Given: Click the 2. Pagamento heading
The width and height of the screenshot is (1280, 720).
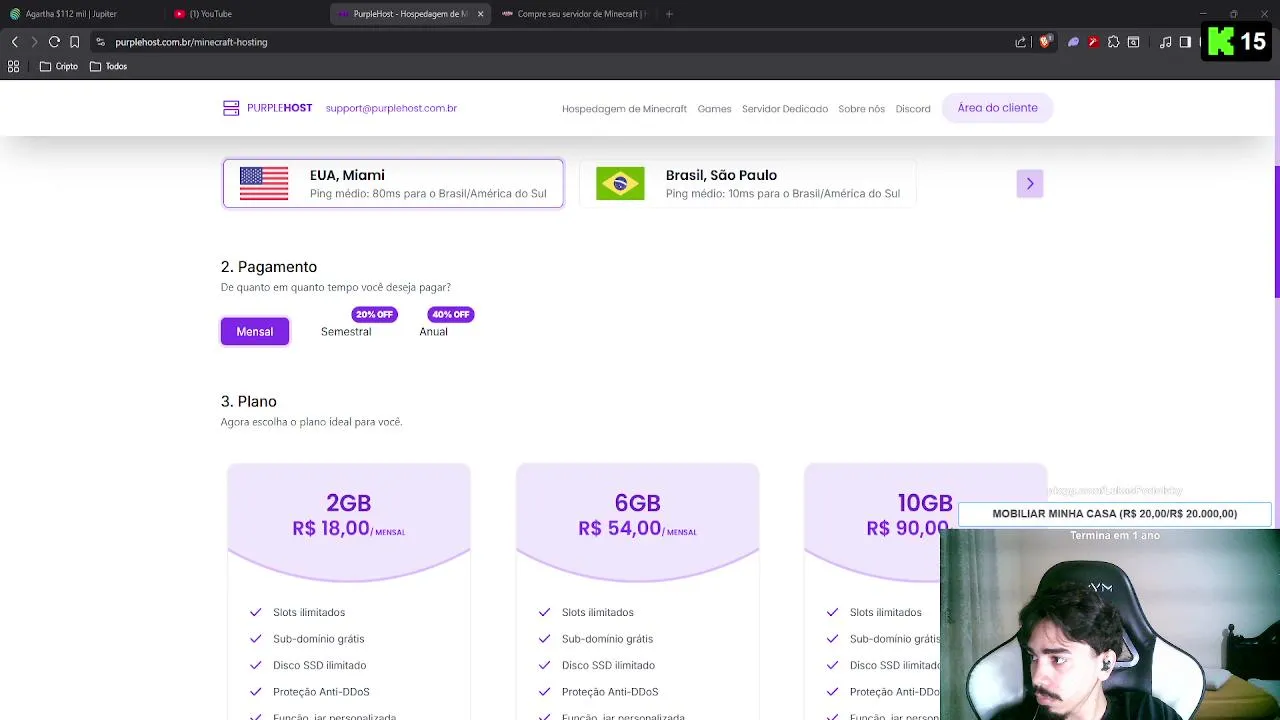Looking at the screenshot, I should [x=269, y=267].
